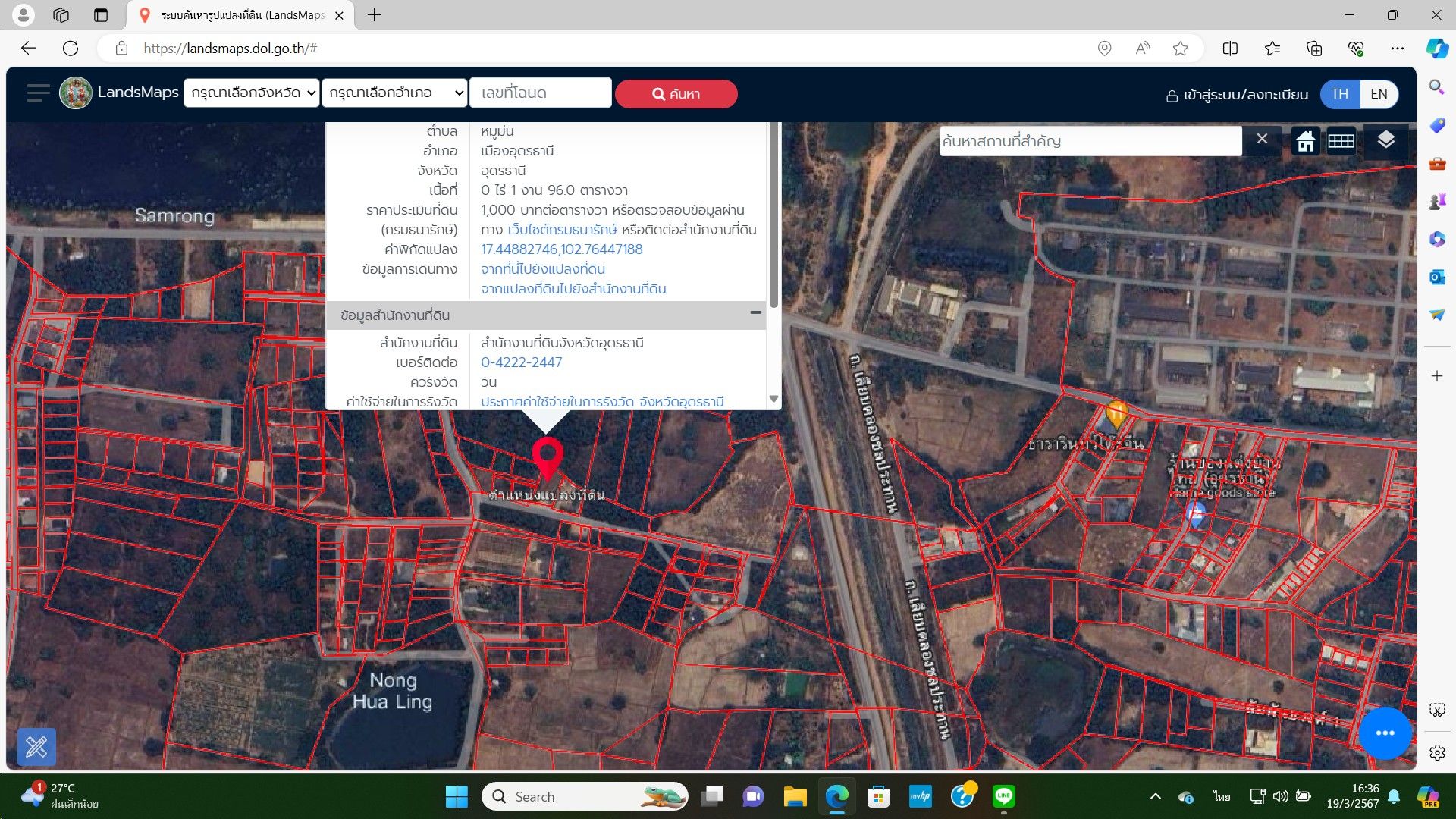The image size is (1456, 819).
Task: Open the sidebar Outlook icon
Action: [1436, 277]
